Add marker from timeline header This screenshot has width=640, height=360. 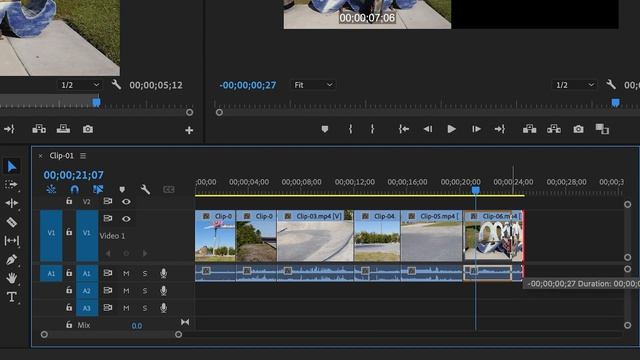coord(122,189)
